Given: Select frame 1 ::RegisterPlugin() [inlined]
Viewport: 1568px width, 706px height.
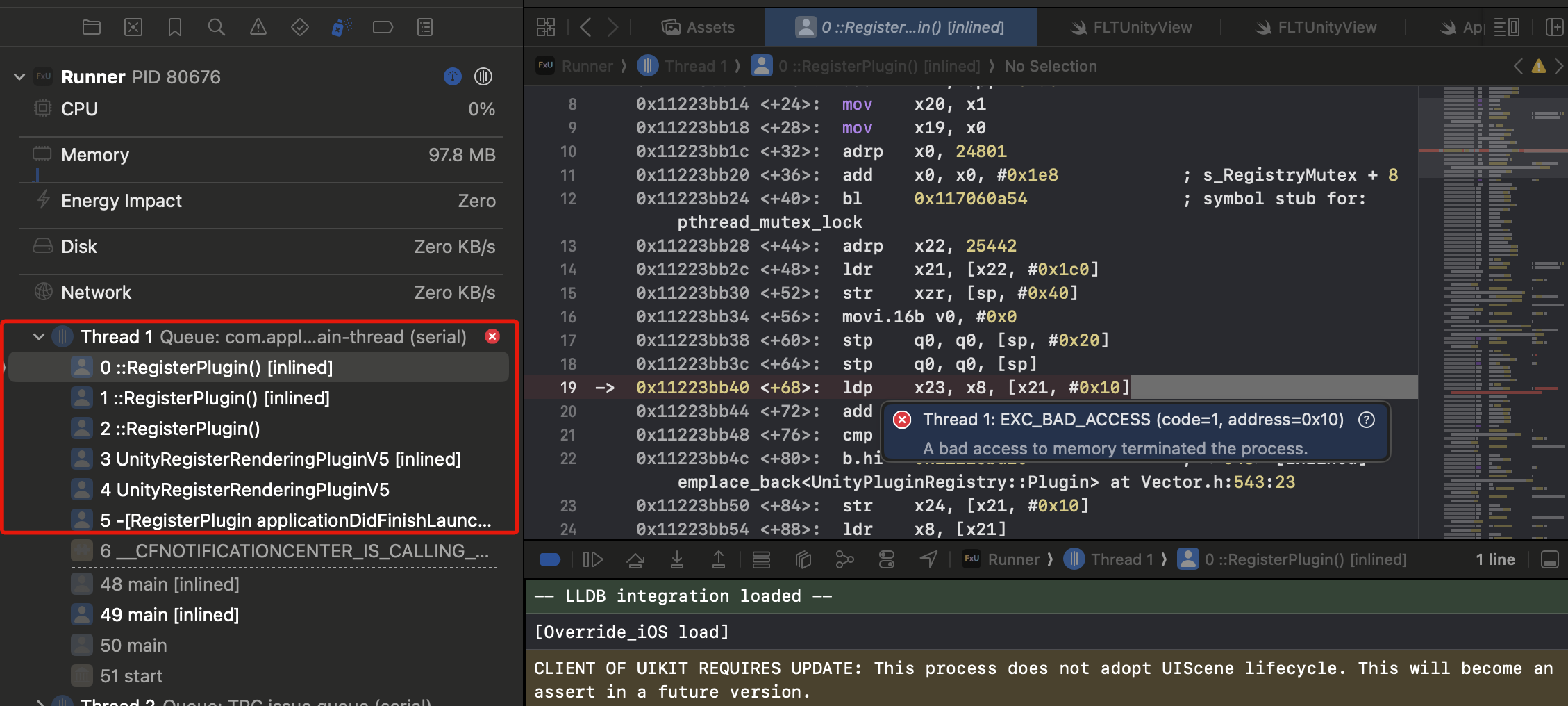Looking at the screenshot, I should pos(258,398).
